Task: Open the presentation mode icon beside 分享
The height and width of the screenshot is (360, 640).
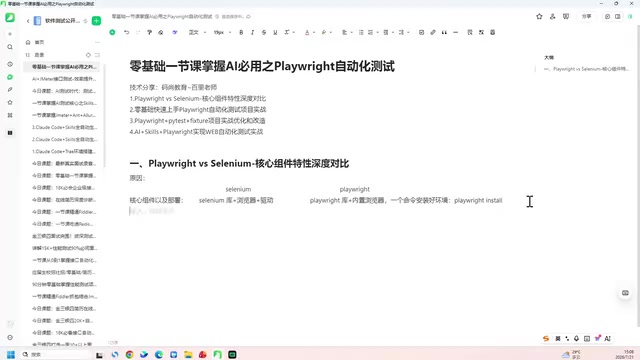Action: point(566,16)
